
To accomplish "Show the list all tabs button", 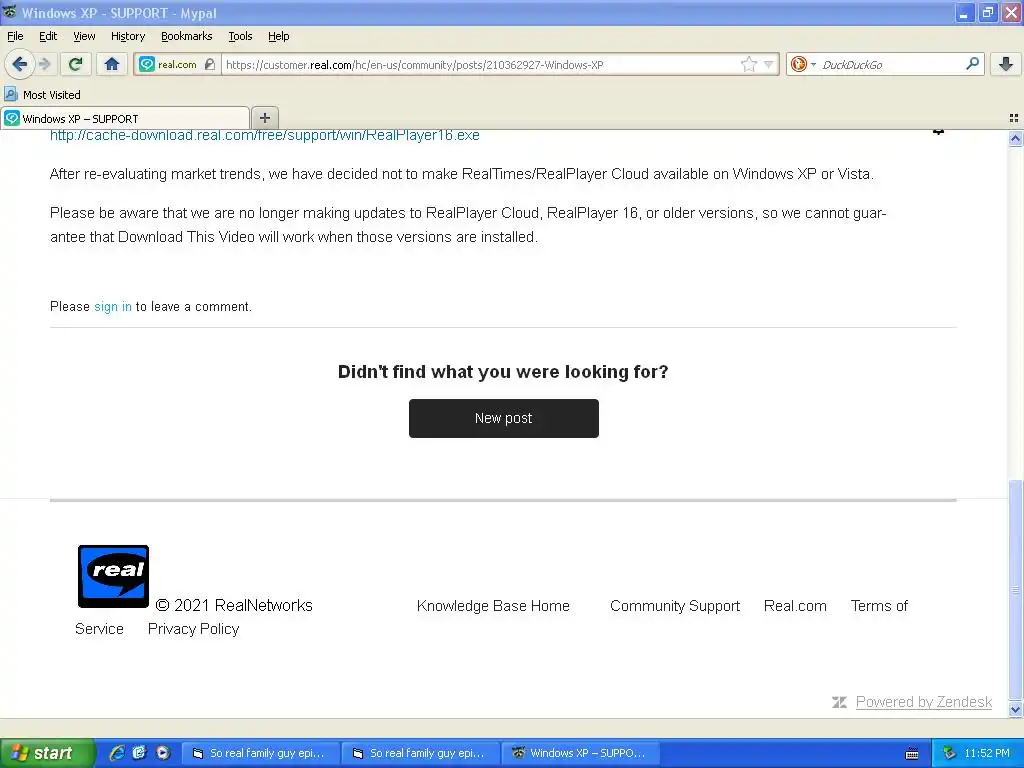I will (1014, 118).
